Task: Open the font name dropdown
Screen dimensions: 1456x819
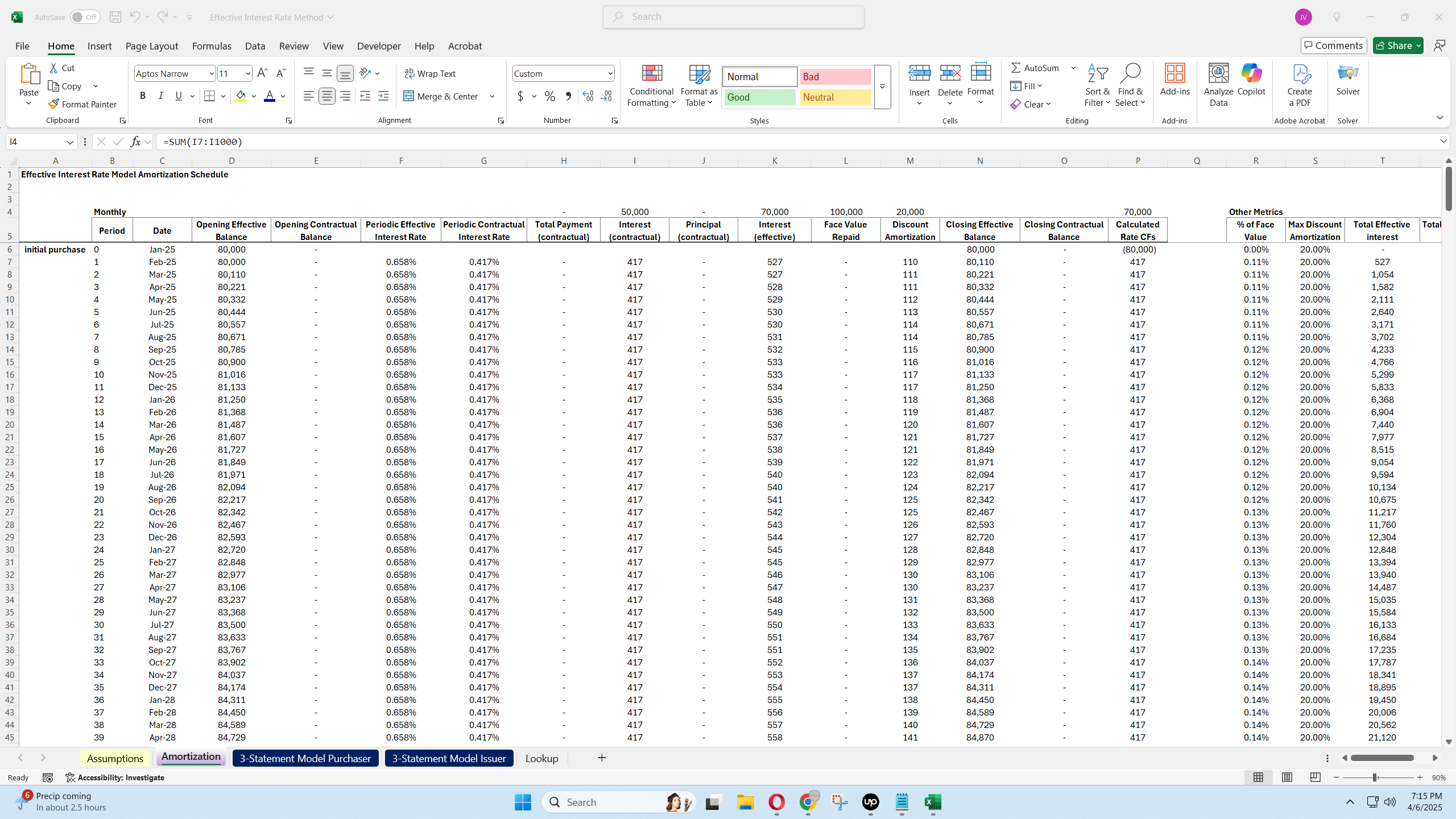Action: [x=211, y=73]
